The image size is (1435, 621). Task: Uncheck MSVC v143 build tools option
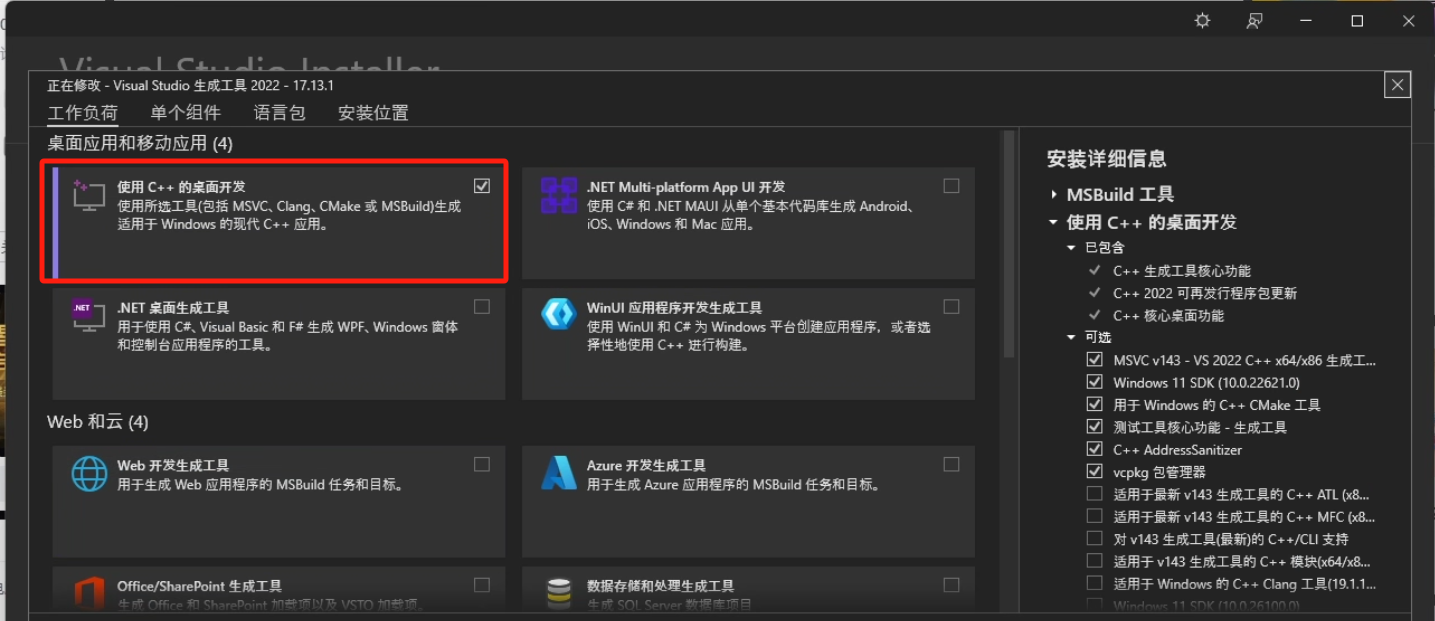click(1094, 360)
